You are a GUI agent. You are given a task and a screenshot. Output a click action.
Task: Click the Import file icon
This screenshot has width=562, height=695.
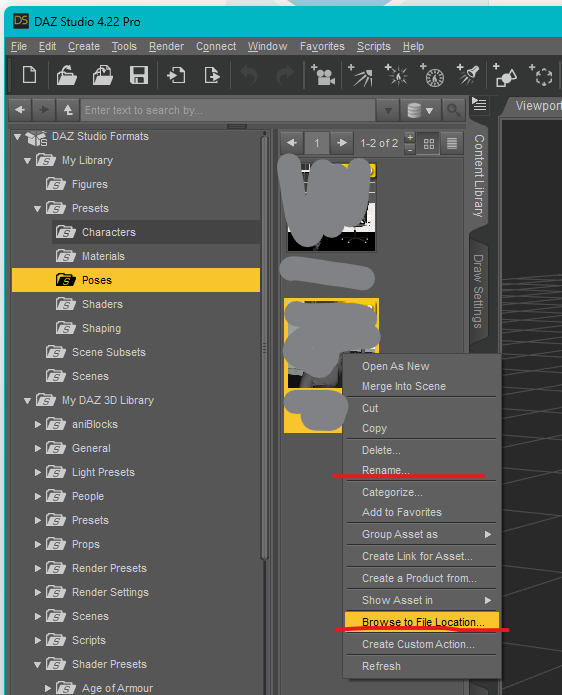point(176,75)
